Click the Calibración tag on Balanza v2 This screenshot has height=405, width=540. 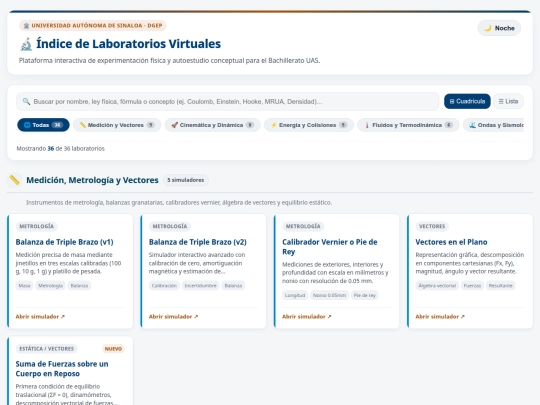(164, 285)
